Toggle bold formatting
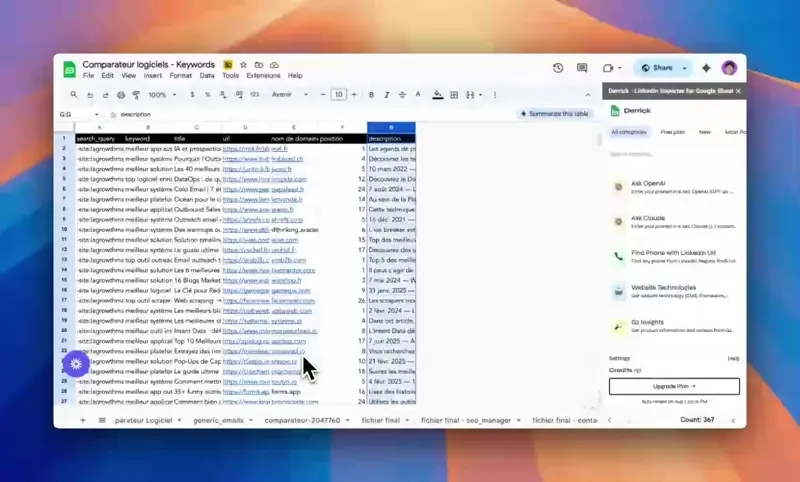The image size is (800, 482). point(371,95)
